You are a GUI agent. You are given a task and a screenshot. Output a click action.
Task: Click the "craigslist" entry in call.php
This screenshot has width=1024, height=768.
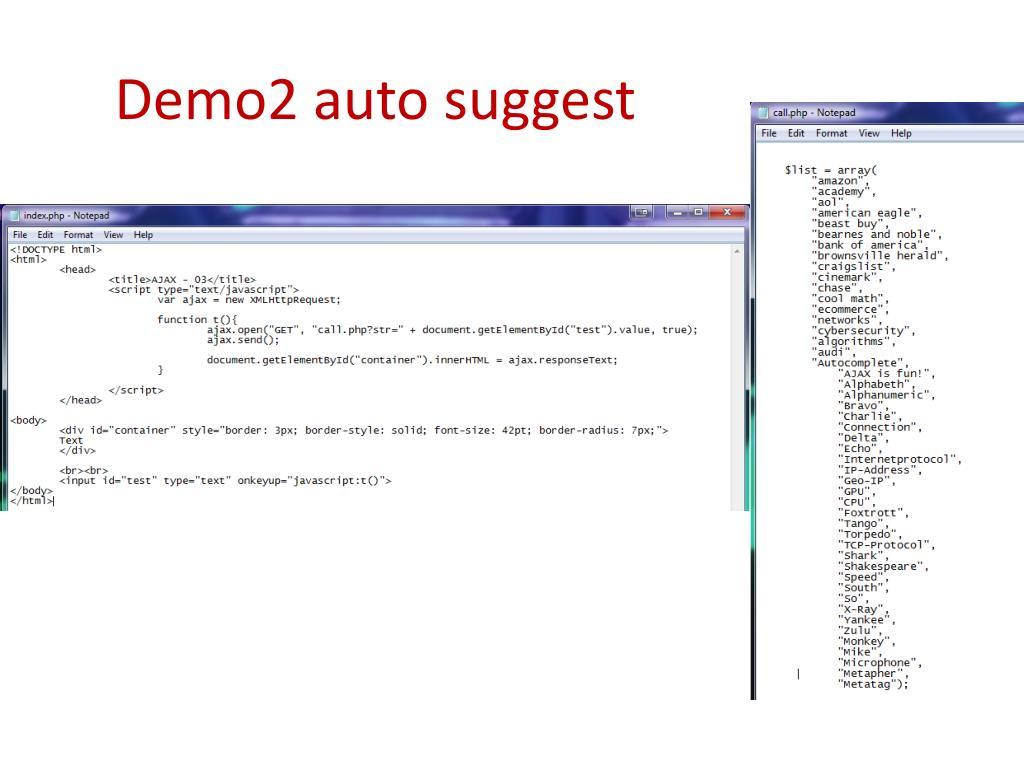coord(854,266)
